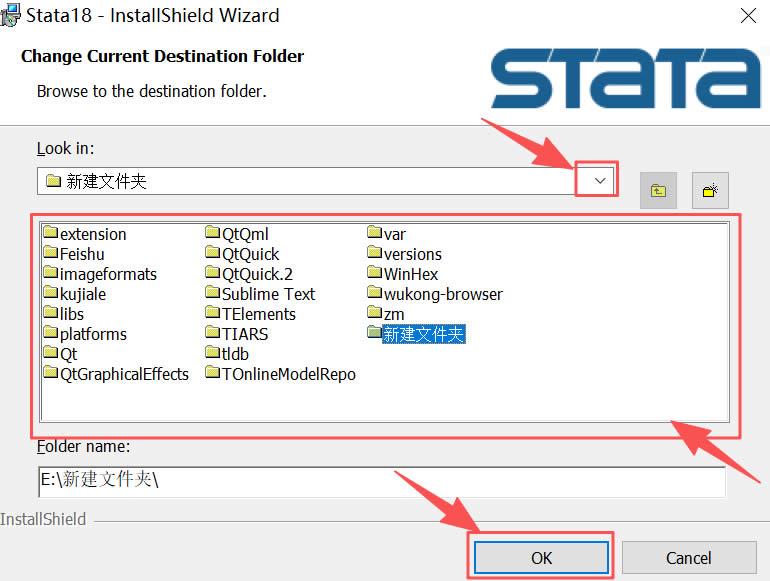Click the WinHex folder icon
Viewport: 770px width, 581px height.
[375, 274]
